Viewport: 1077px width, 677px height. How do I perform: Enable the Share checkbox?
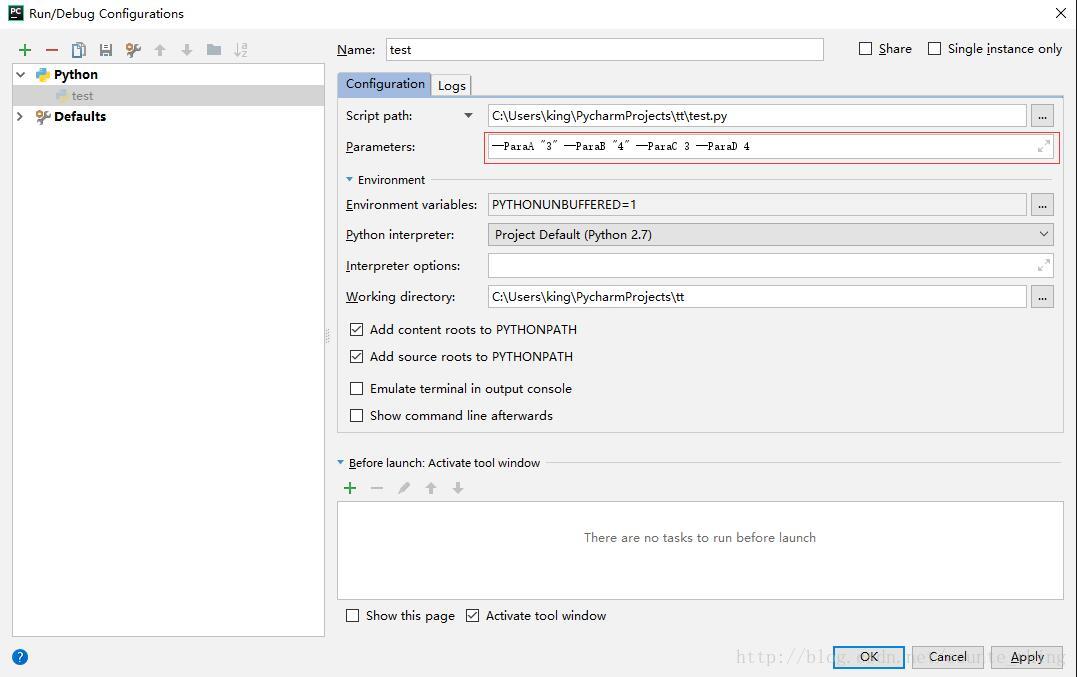point(865,49)
